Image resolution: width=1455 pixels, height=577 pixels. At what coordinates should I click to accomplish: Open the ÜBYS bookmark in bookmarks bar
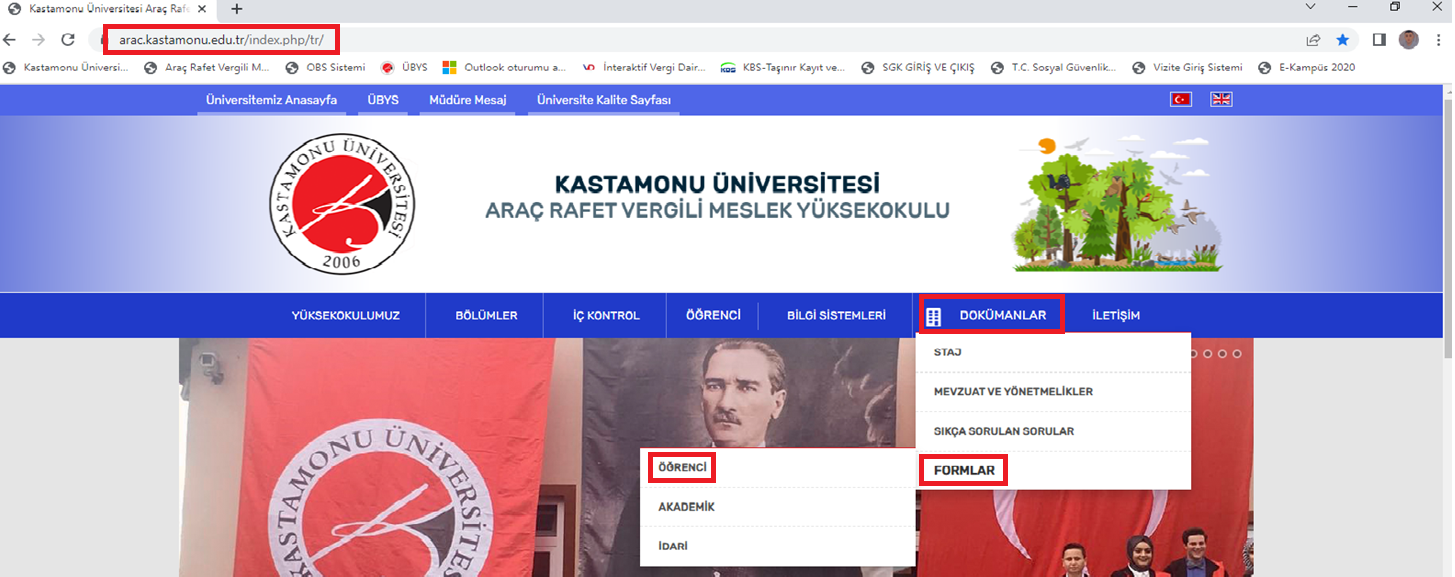tap(404, 68)
